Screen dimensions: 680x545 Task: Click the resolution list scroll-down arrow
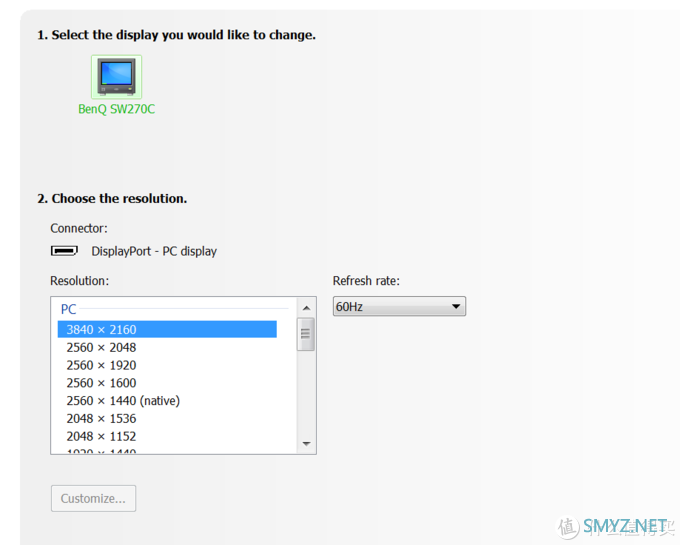[307, 444]
